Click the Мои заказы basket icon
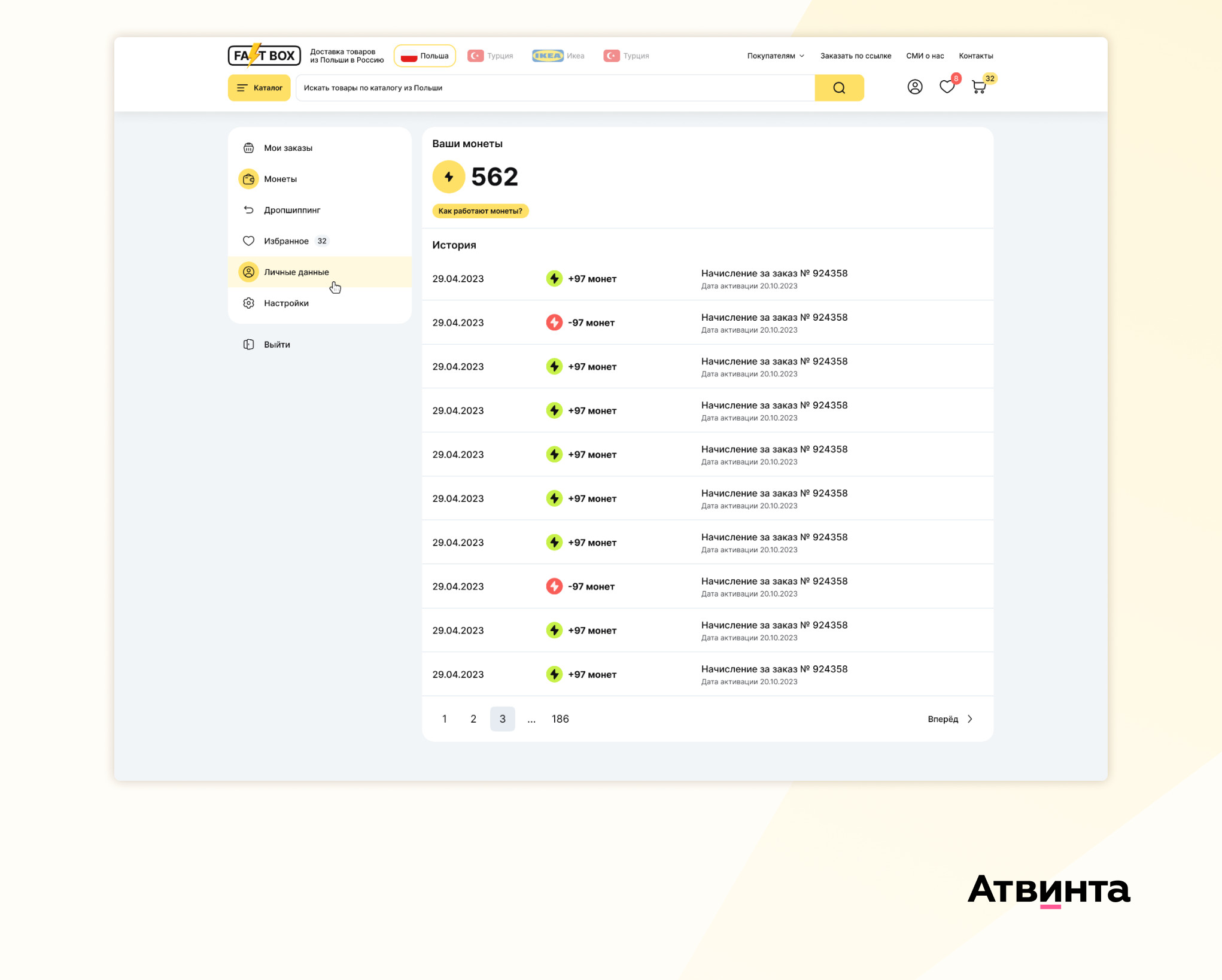The height and width of the screenshot is (980, 1222). click(248, 148)
